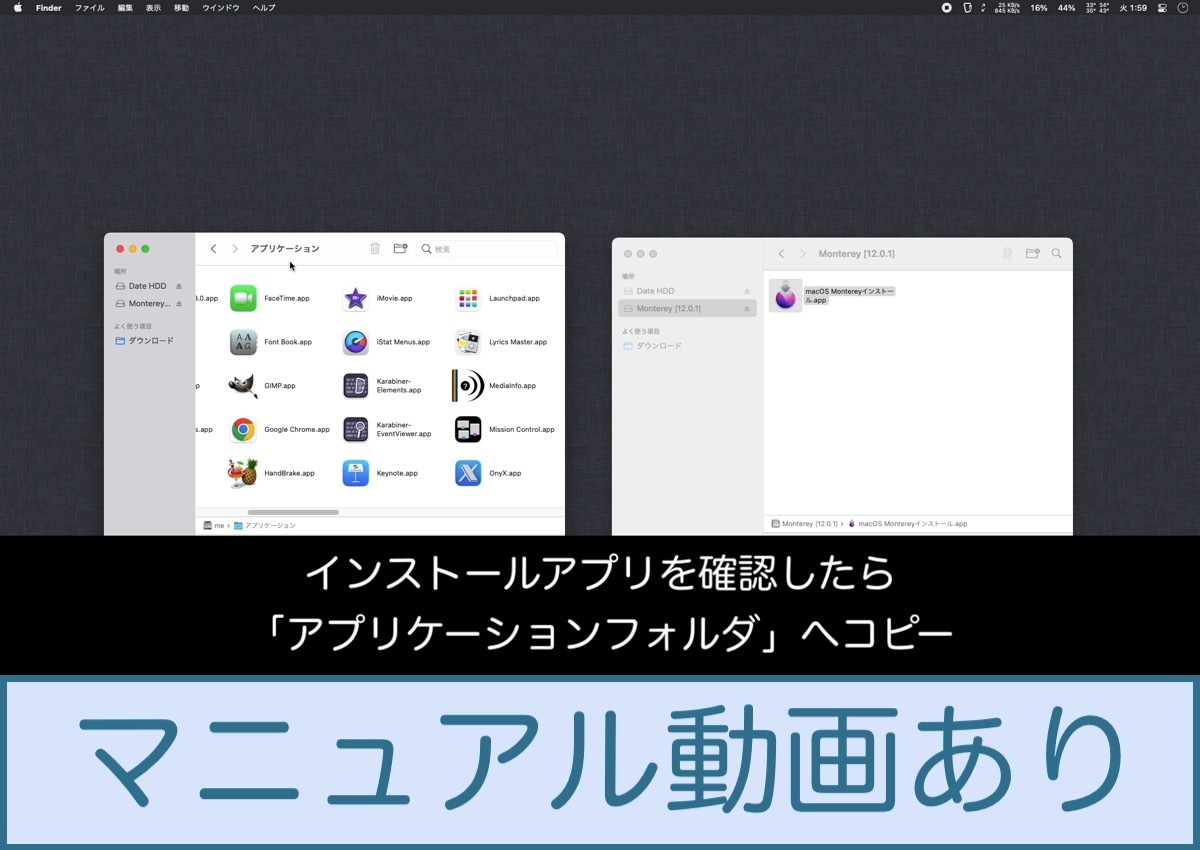Click search magnifier in Monterey window toolbar
Screen dimensions: 1200x850
(1057, 254)
